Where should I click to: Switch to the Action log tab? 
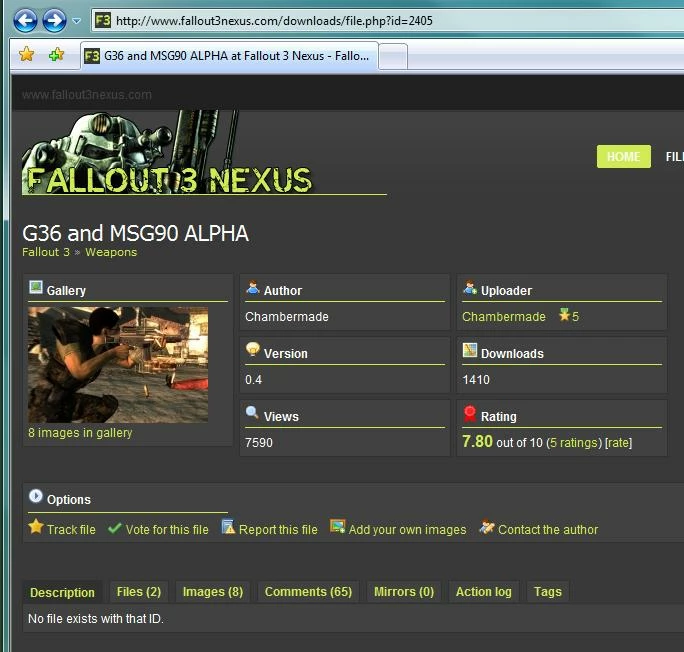(484, 591)
